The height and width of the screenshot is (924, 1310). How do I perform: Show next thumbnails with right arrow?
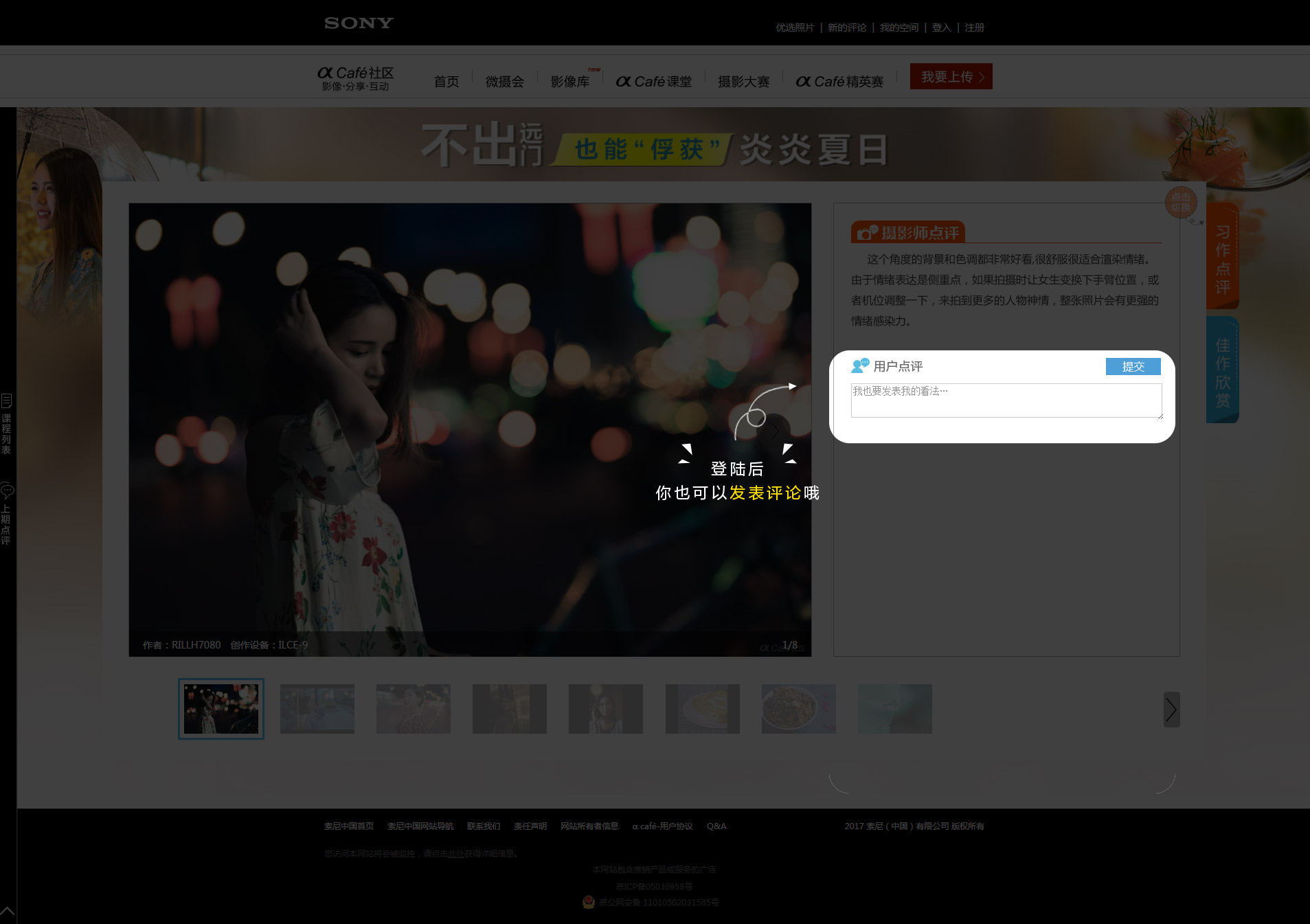click(1171, 710)
